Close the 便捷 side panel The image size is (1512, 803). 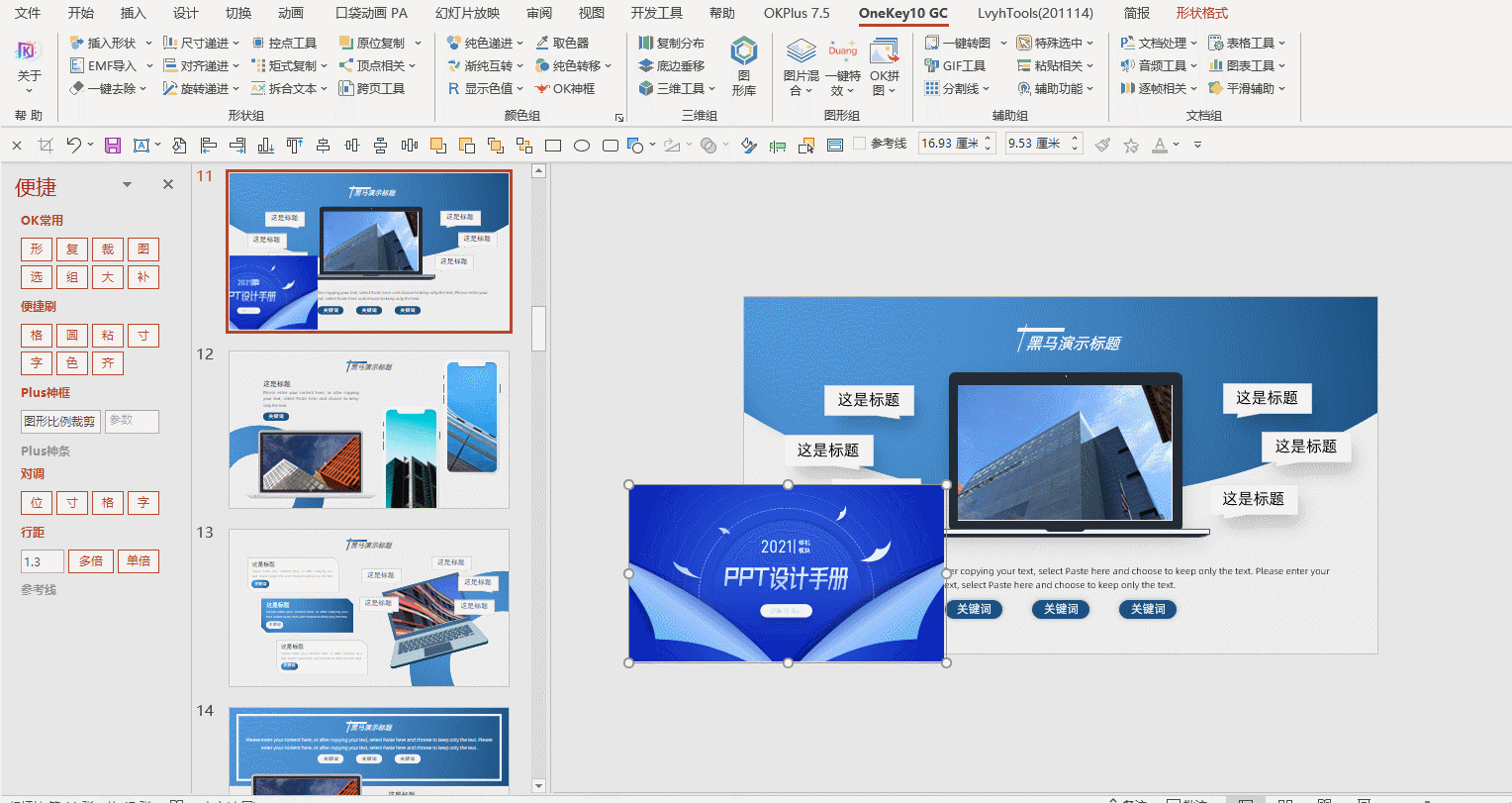pos(168,185)
